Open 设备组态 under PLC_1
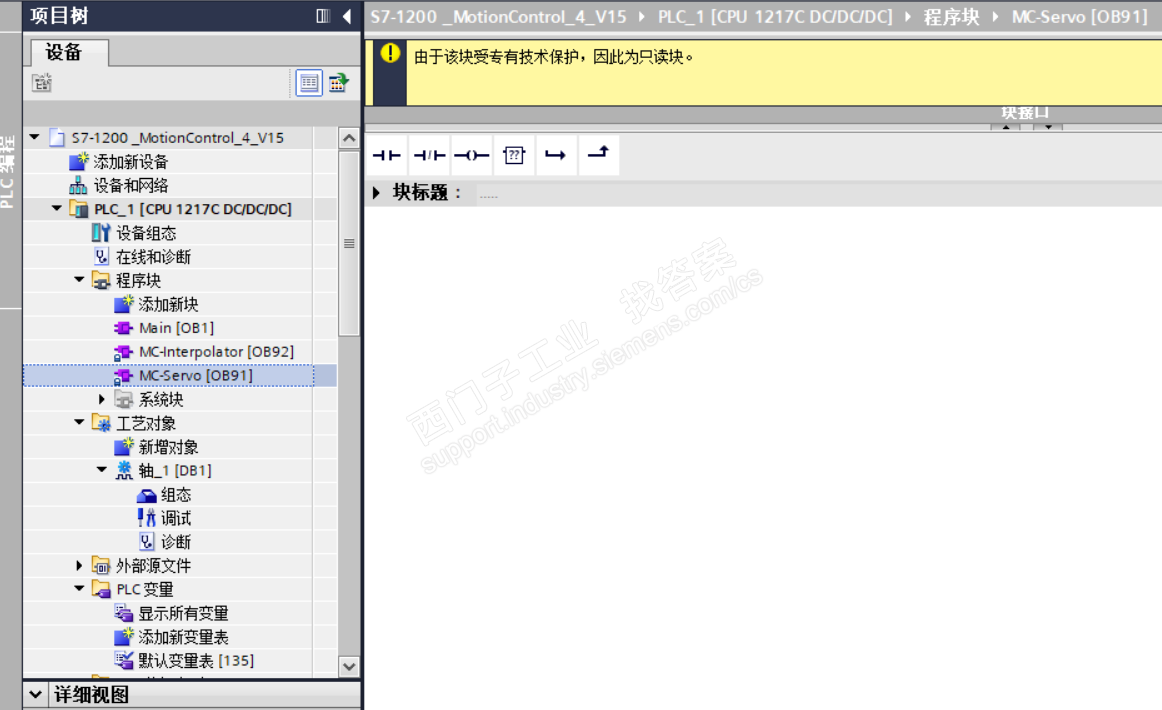This screenshot has width=1162, height=710. coord(146,233)
